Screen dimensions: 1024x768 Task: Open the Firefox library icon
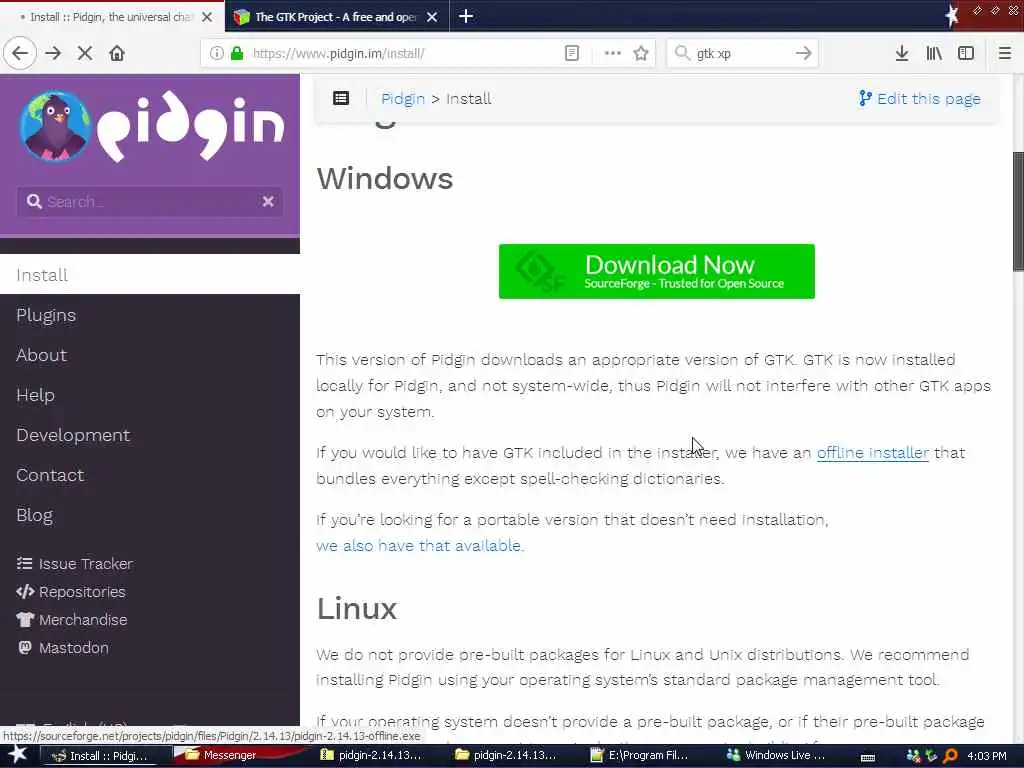coord(934,54)
